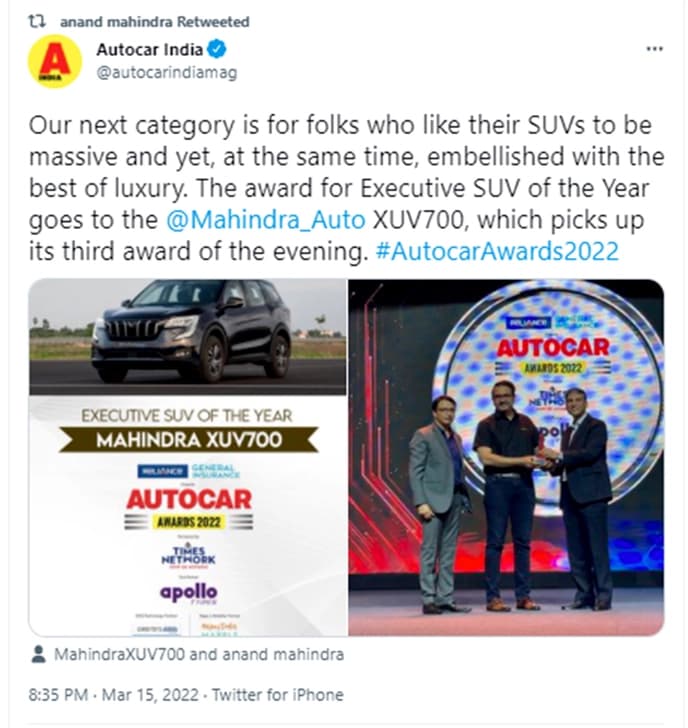Click the tweet body text

[346, 188]
